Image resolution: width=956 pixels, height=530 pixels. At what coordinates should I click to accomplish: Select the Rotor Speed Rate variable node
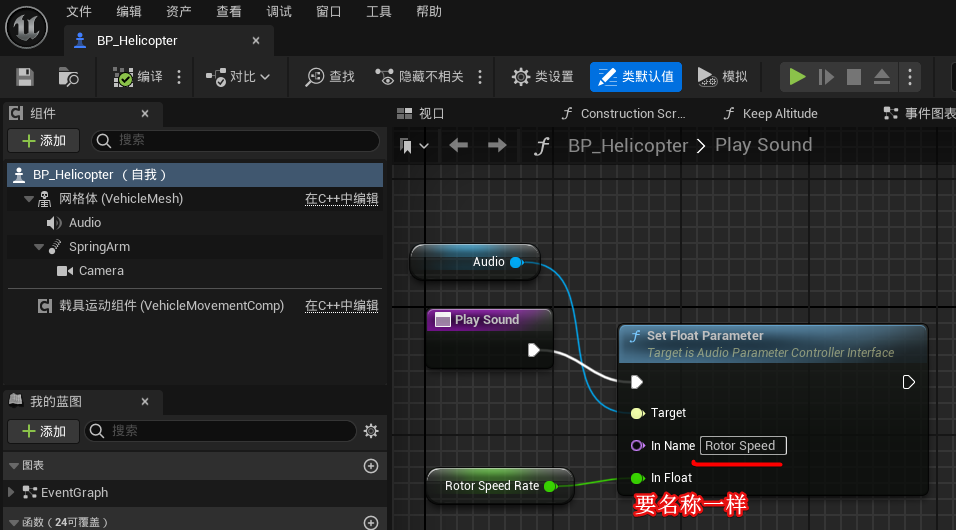500,486
